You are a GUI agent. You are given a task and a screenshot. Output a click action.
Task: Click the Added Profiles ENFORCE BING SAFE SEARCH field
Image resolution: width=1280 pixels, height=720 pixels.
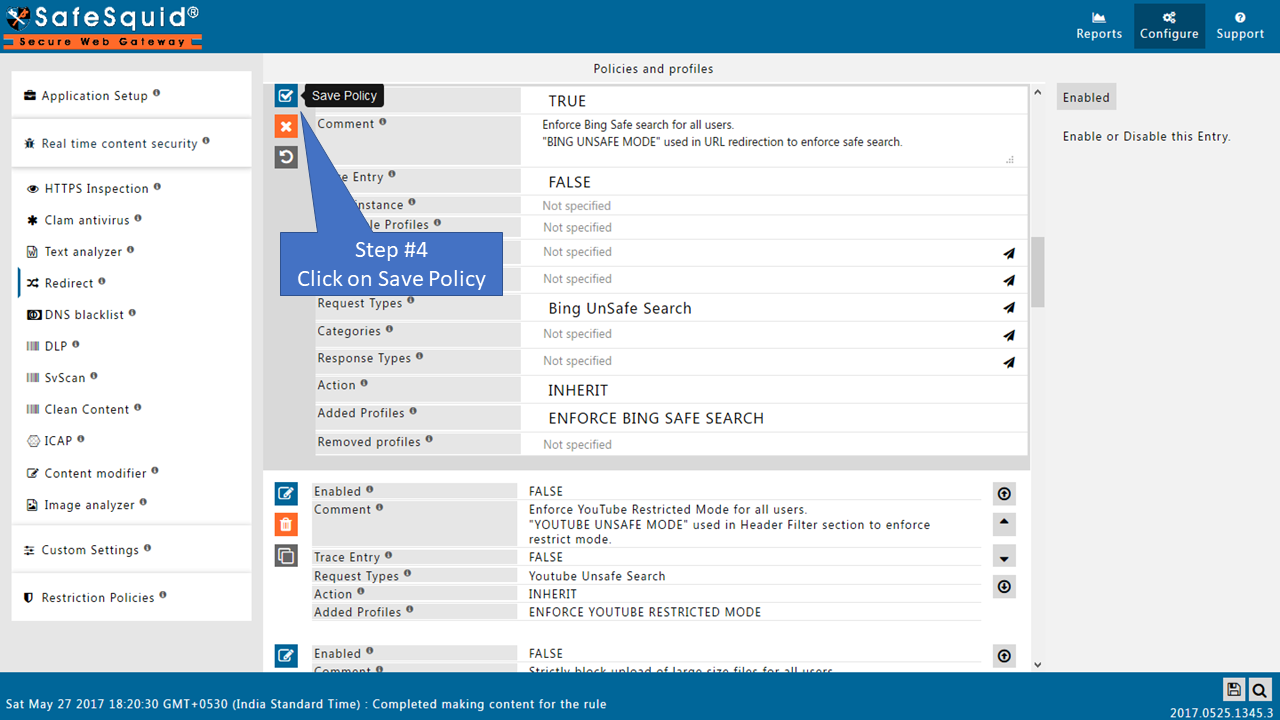773,418
